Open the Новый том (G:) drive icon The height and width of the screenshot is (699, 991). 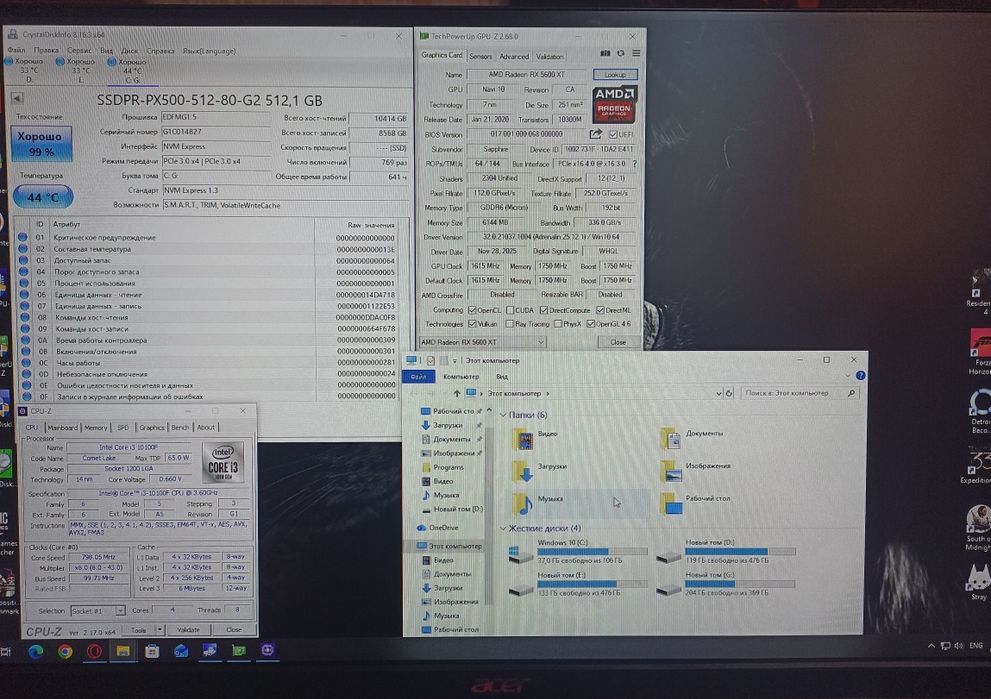(x=669, y=589)
